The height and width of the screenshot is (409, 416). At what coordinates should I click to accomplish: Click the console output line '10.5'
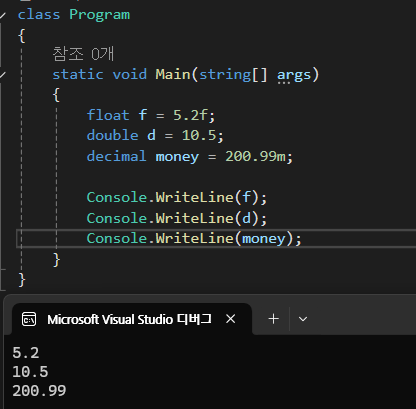click(30, 372)
